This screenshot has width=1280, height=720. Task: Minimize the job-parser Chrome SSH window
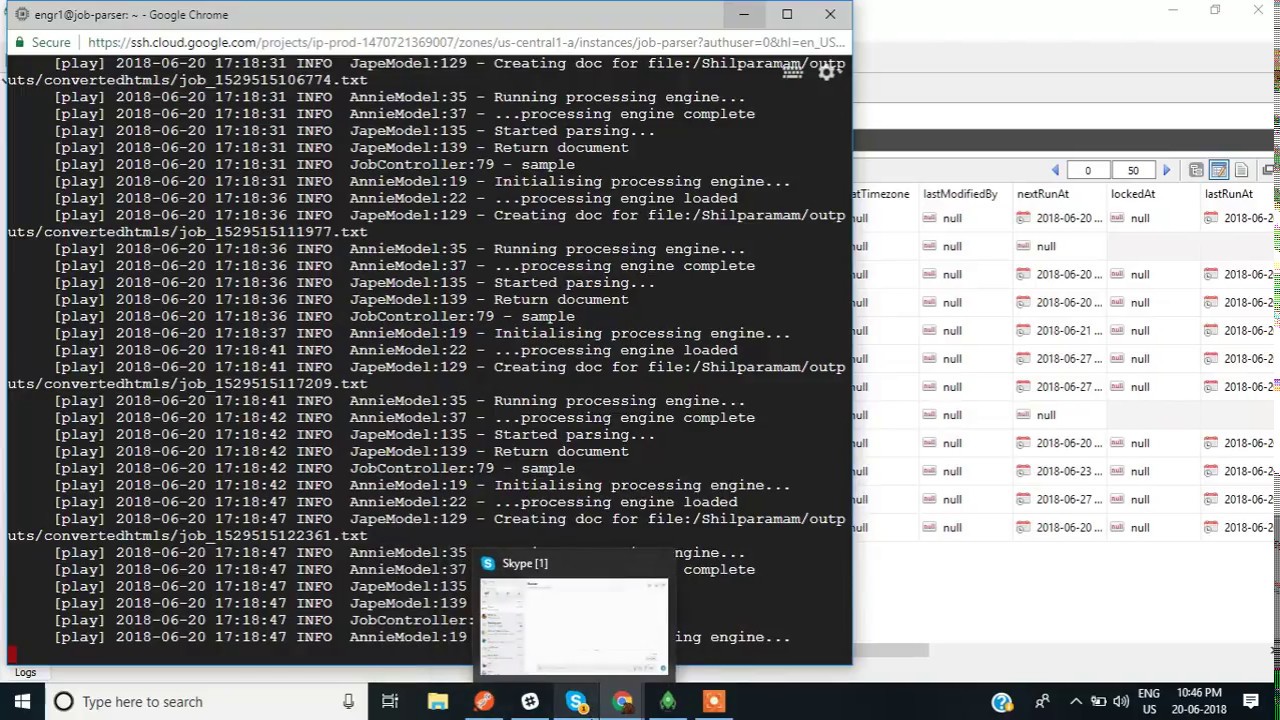(x=743, y=14)
